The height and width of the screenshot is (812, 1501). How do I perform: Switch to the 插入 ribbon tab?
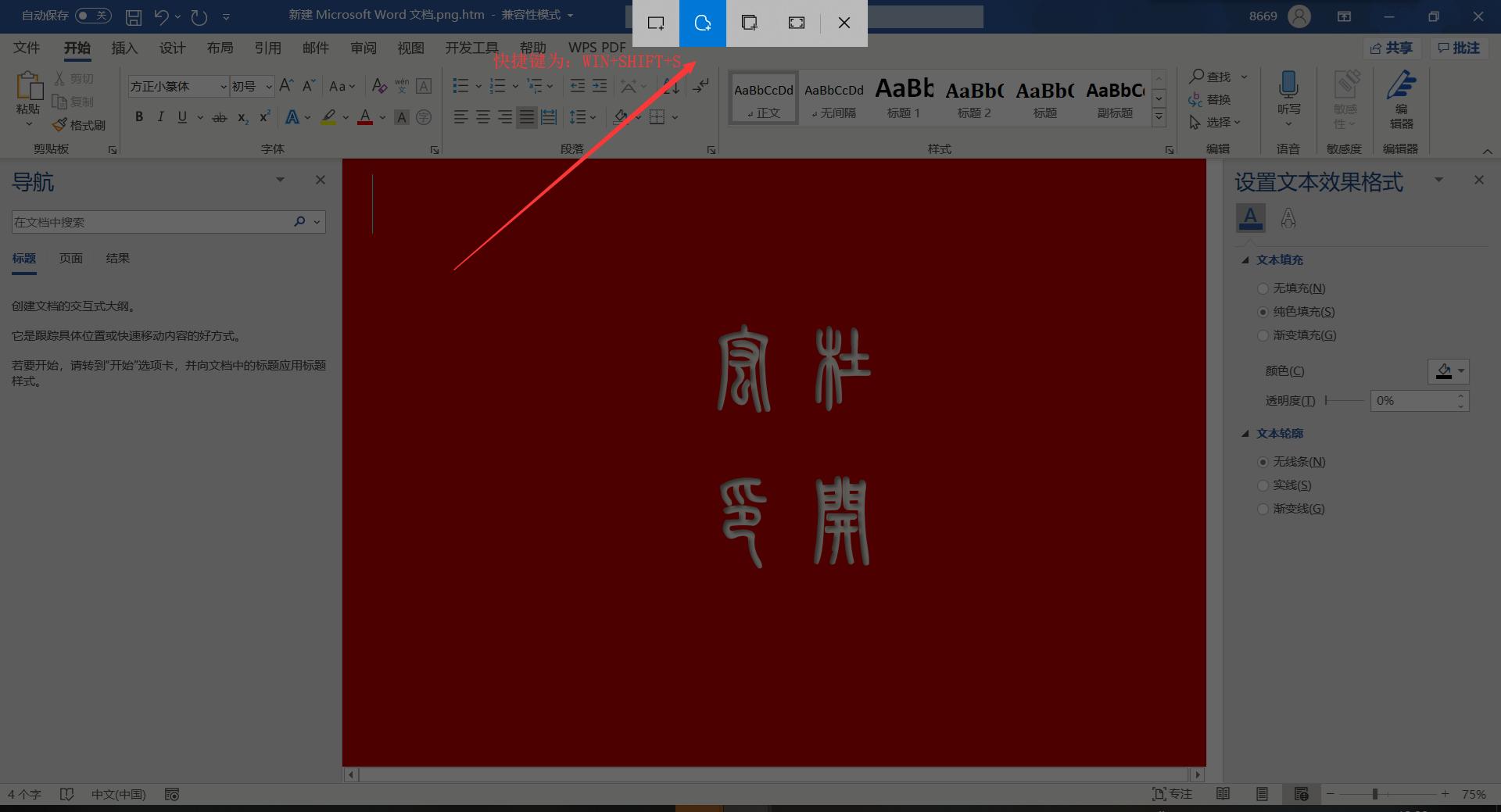coord(124,48)
